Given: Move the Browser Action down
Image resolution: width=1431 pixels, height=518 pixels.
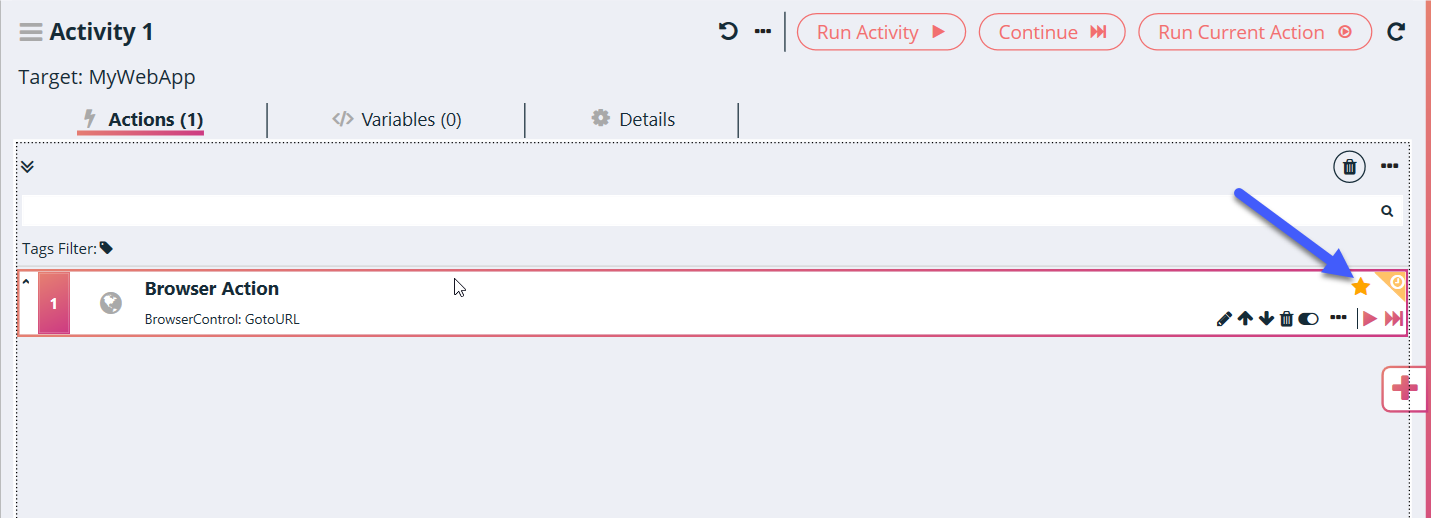Looking at the screenshot, I should tap(1266, 319).
